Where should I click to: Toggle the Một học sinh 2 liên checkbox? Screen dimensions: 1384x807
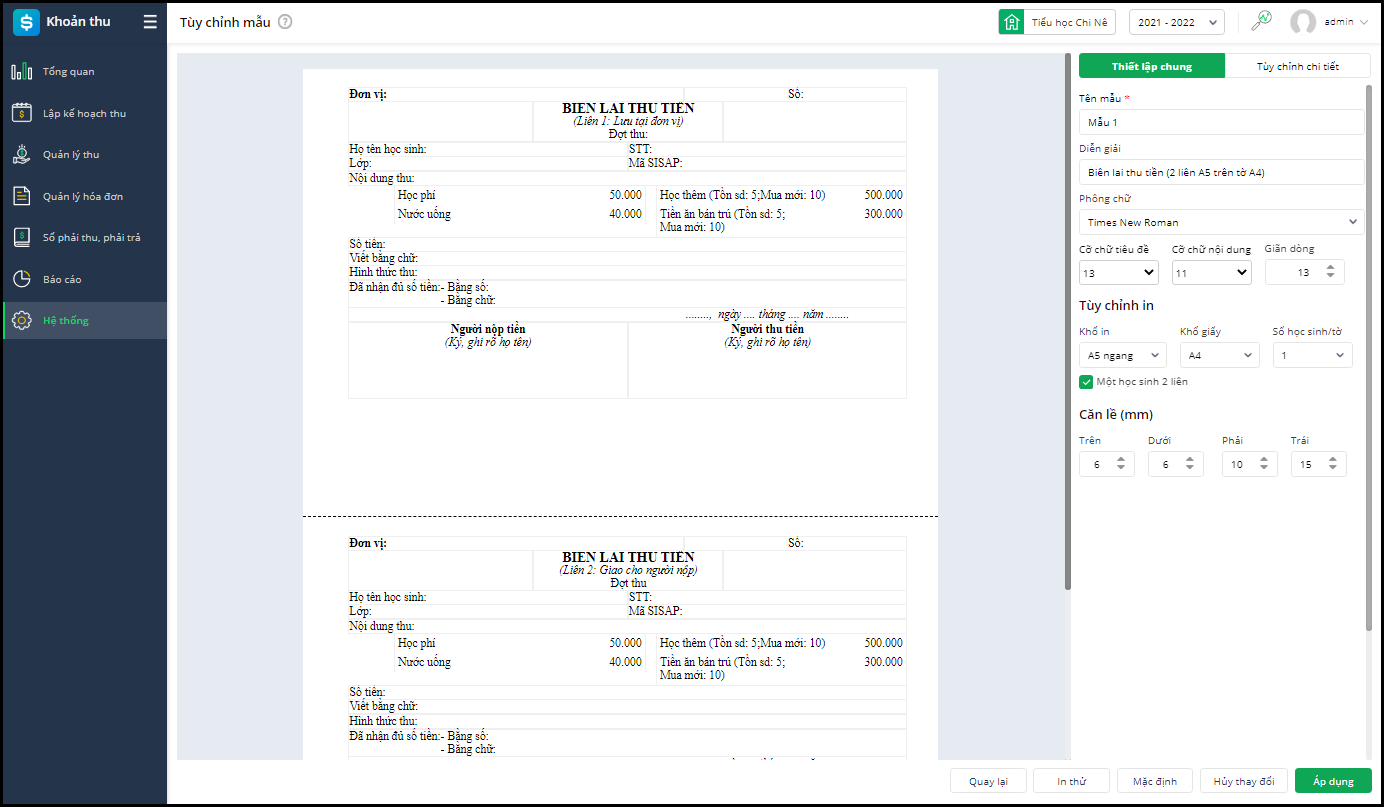1086,382
